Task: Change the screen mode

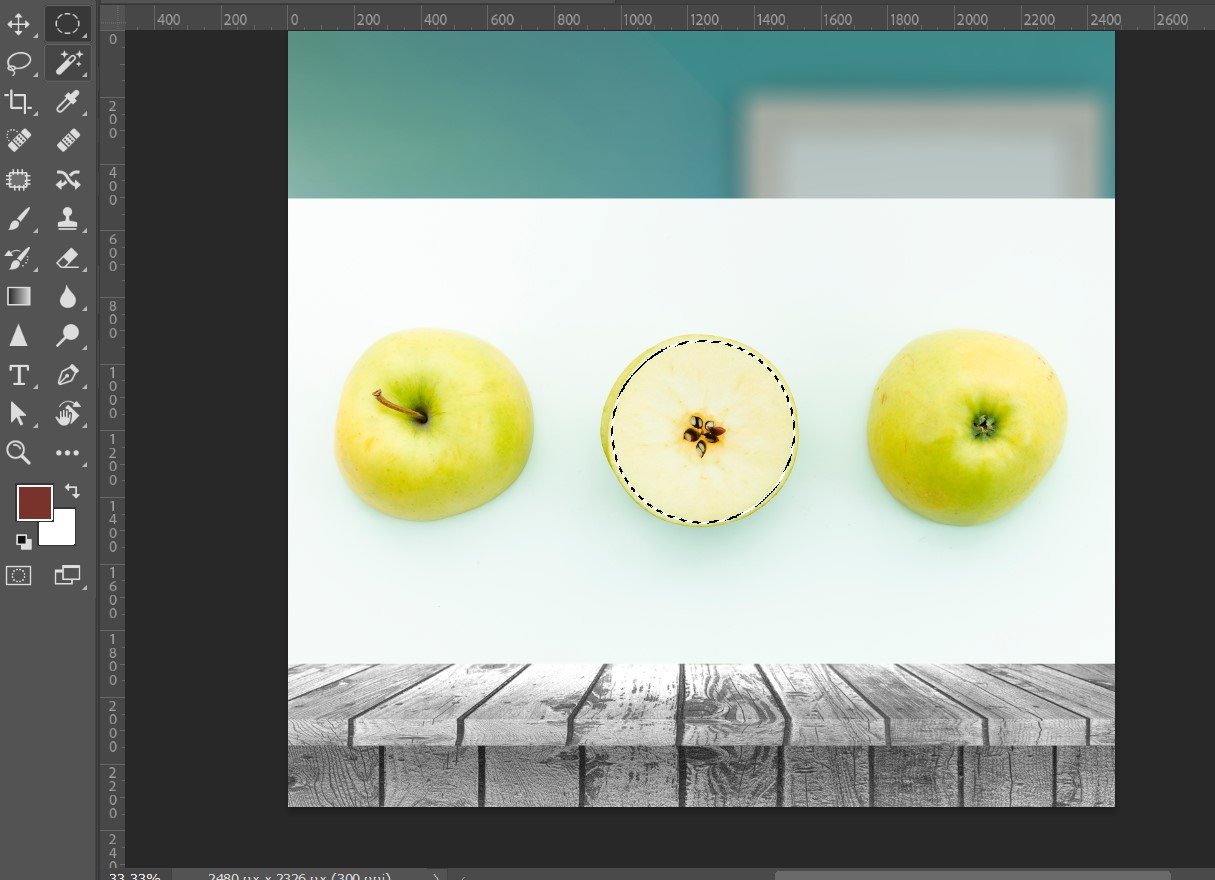Action: click(67, 575)
